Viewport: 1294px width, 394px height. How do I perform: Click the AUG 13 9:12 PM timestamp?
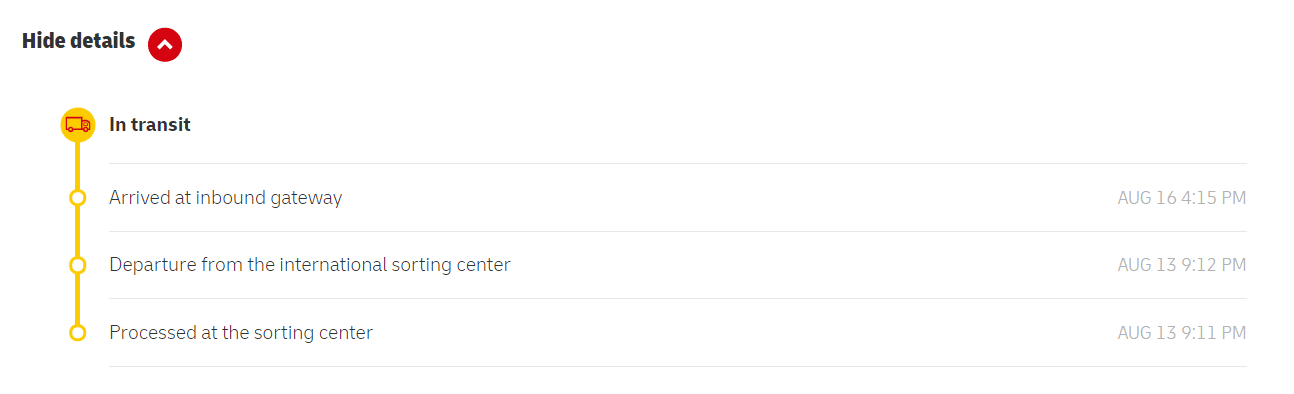1182,265
